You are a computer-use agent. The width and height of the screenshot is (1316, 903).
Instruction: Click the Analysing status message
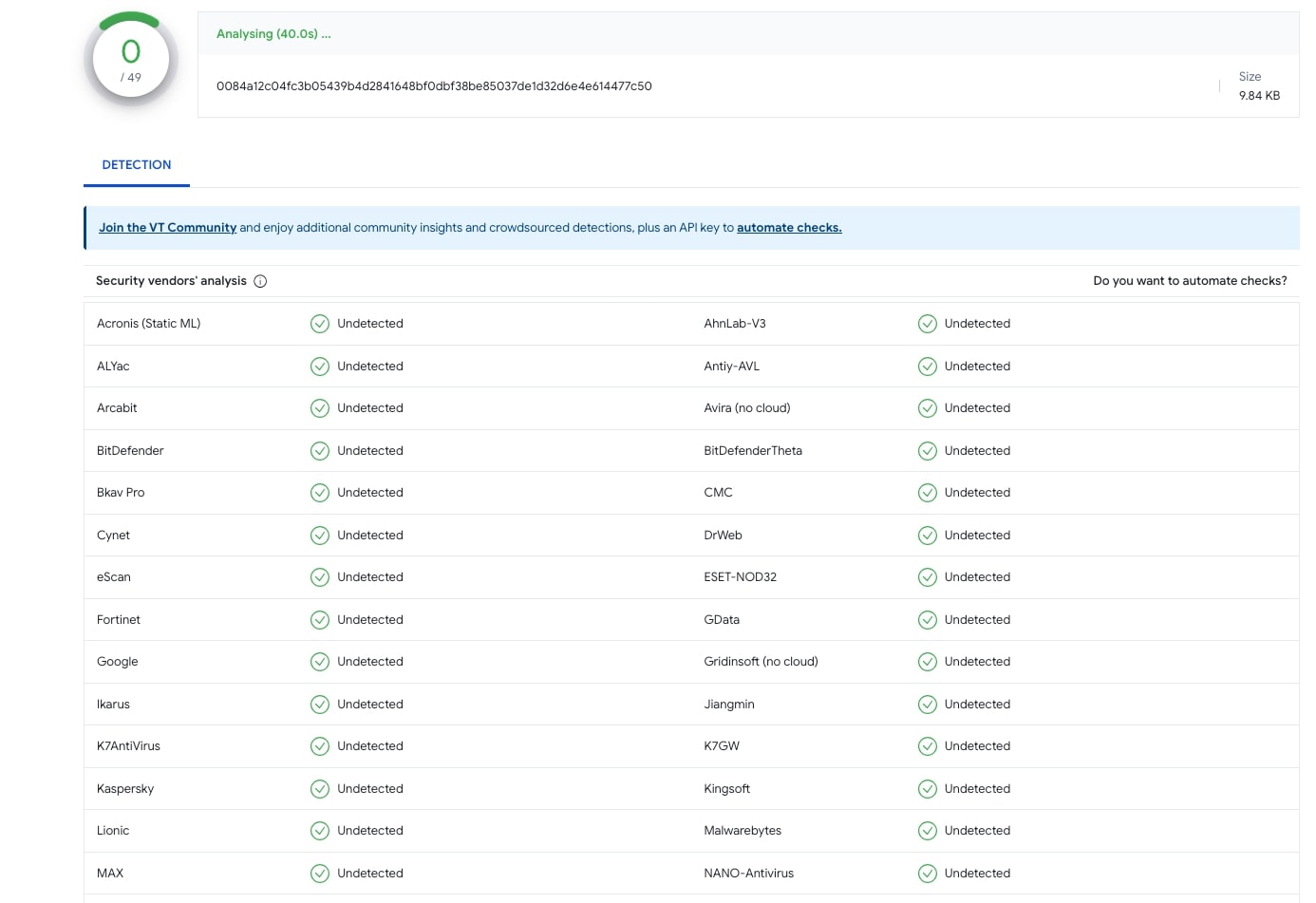(x=273, y=33)
